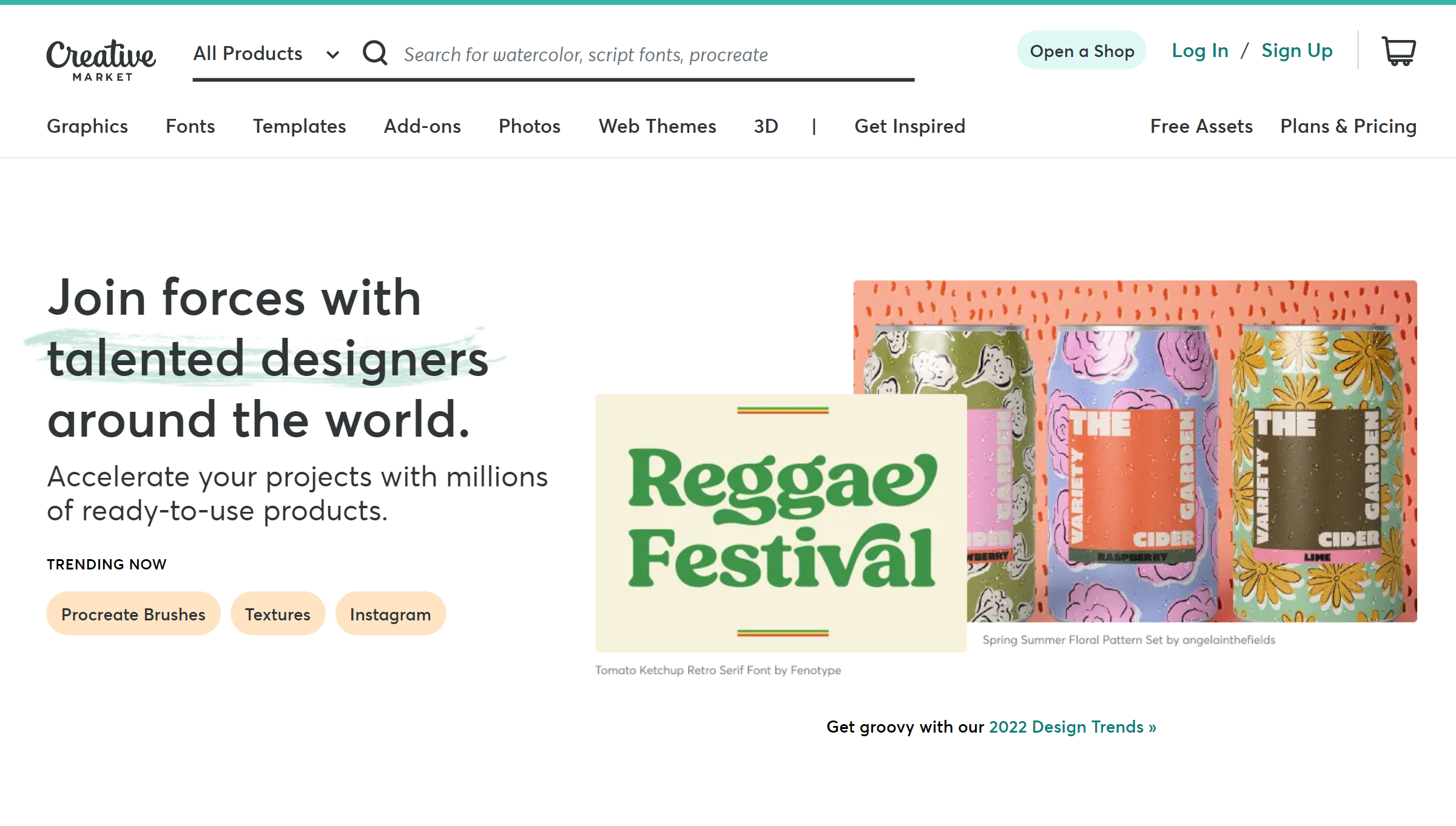Viewport: 1456px width, 826px height.
Task: Open the Web Themes category
Action: 658,127
